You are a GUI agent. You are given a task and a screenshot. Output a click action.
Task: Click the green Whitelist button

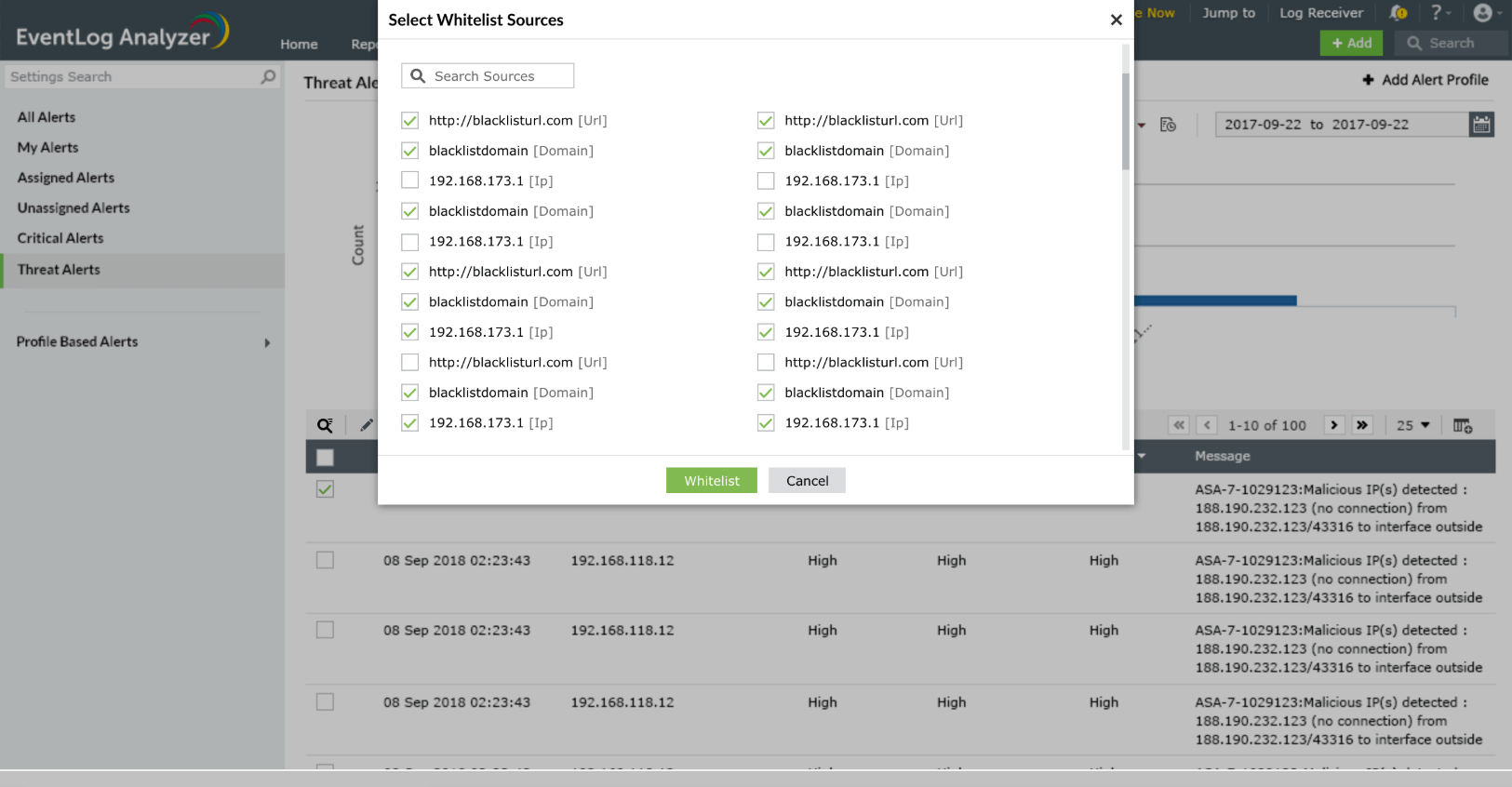click(712, 480)
